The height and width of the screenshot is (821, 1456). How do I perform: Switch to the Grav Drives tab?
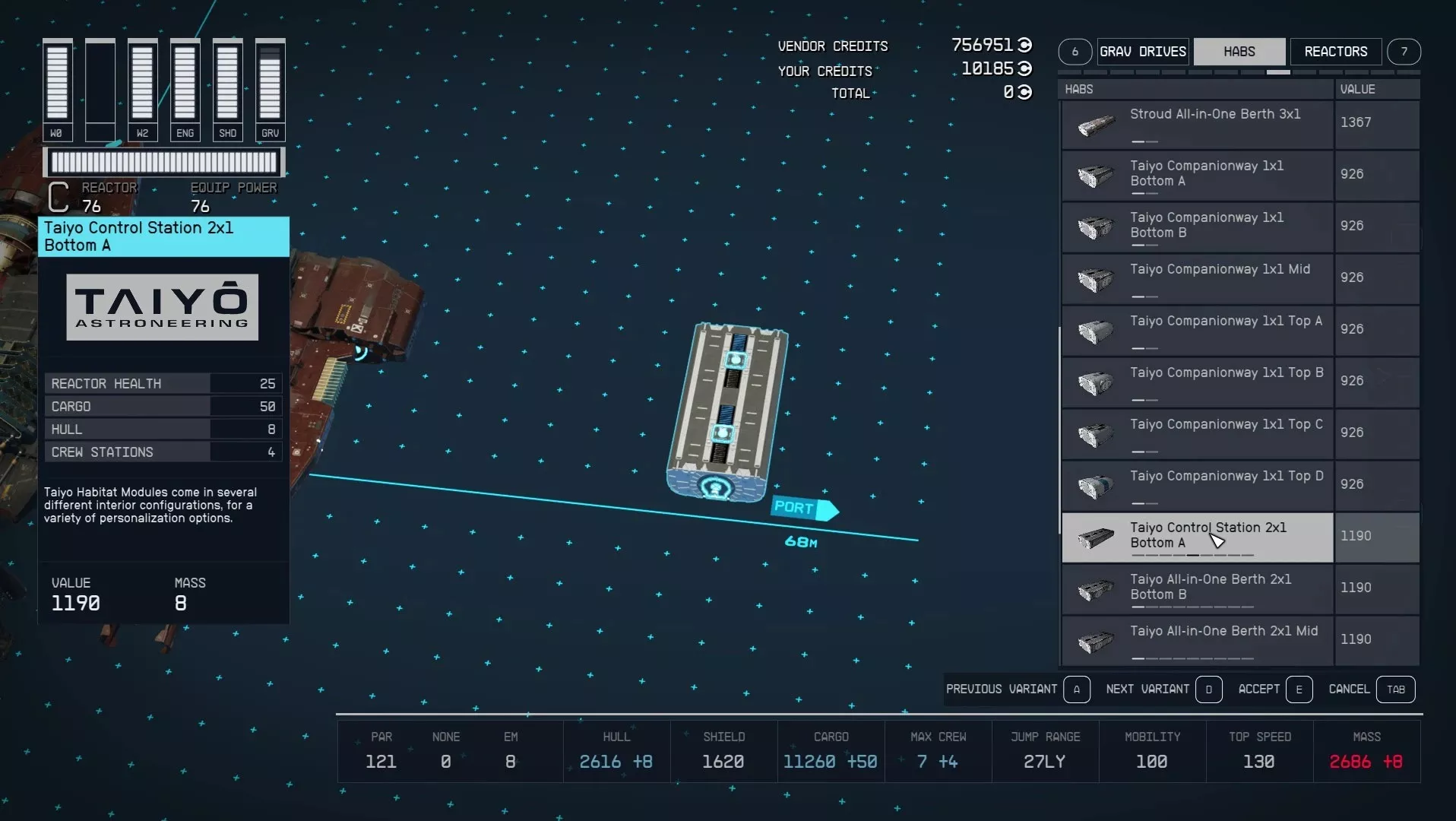[1143, 52]
